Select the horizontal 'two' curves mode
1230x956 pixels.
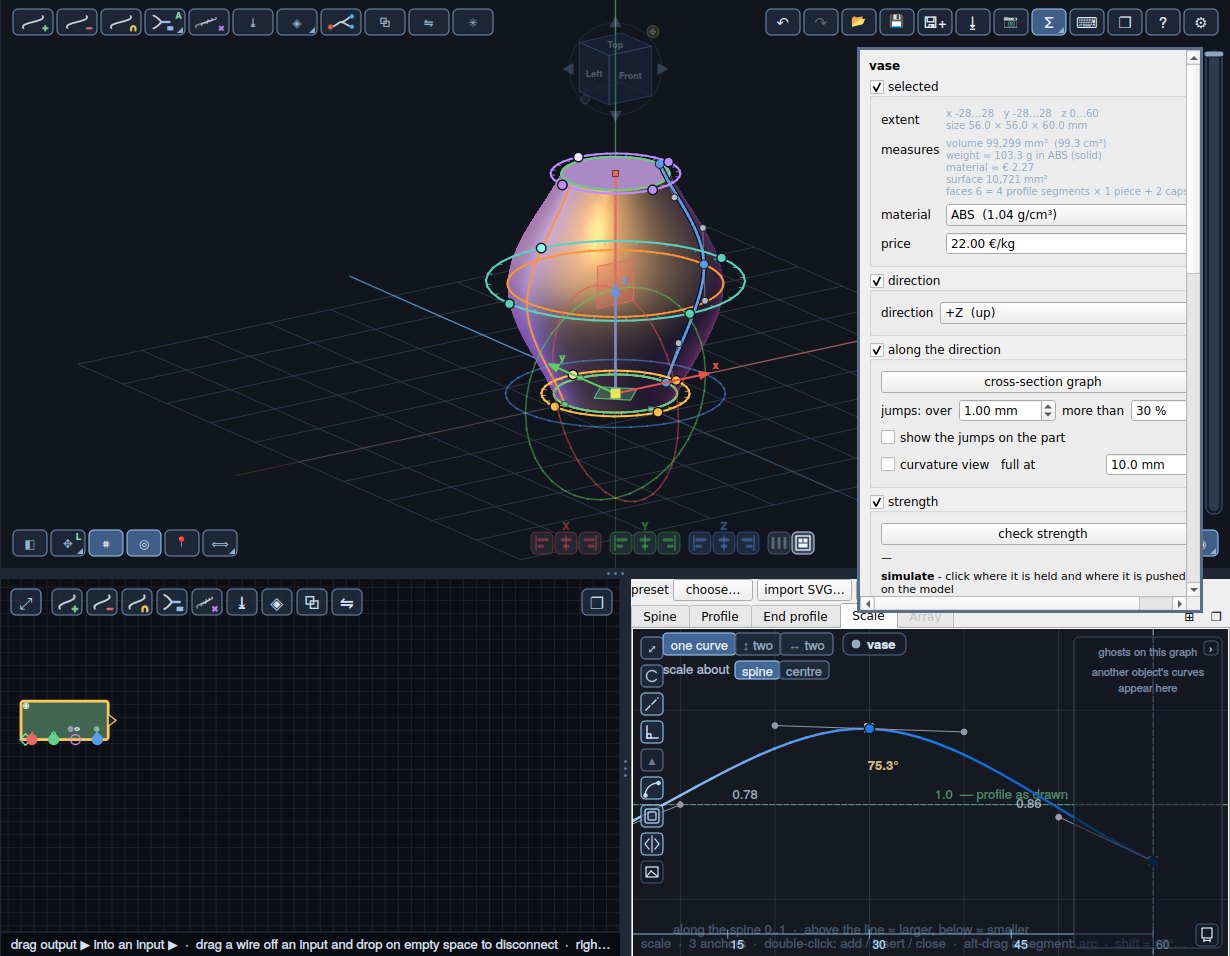click(x=807, y=645)
